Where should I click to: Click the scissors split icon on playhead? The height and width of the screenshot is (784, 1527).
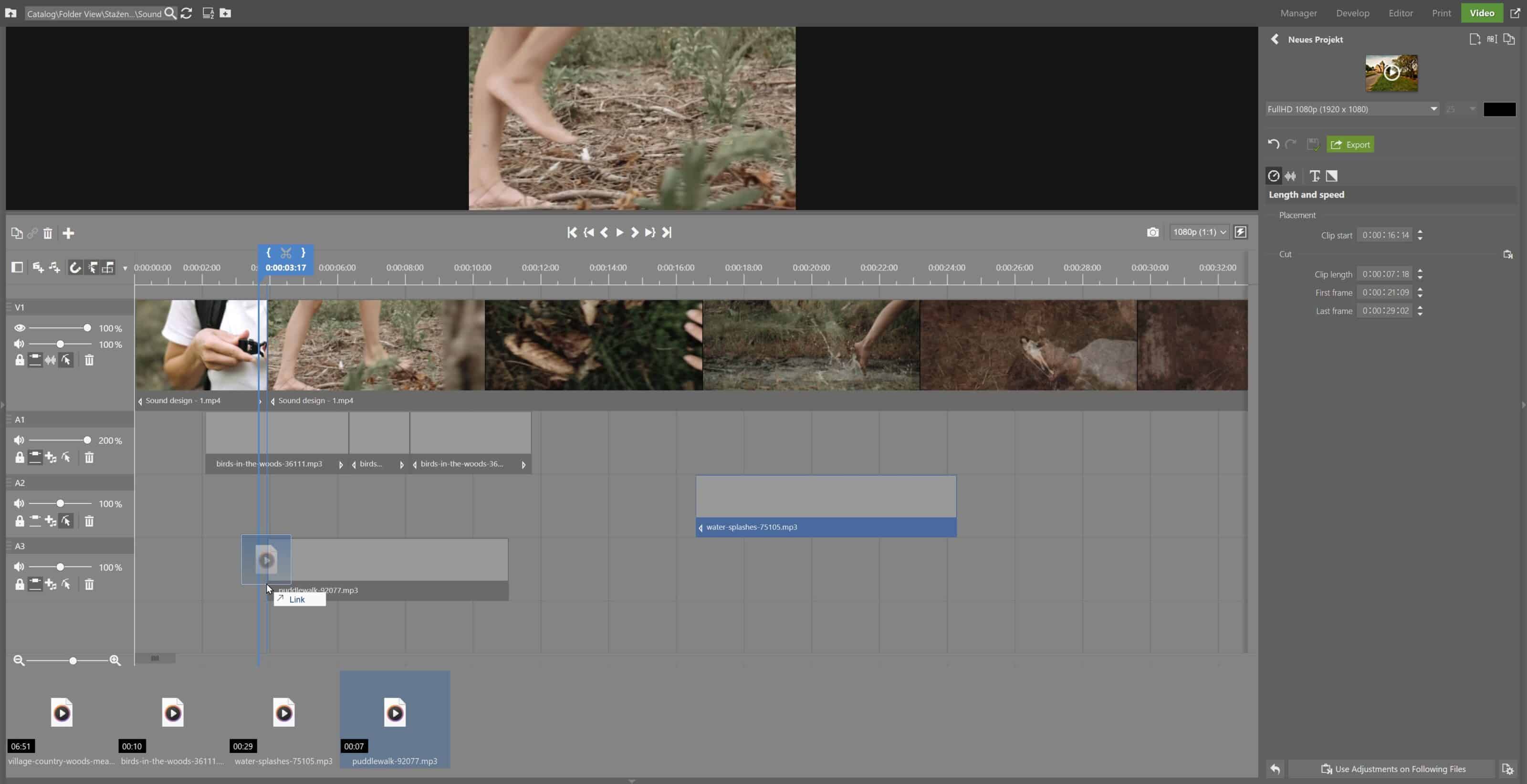(286, 253)
